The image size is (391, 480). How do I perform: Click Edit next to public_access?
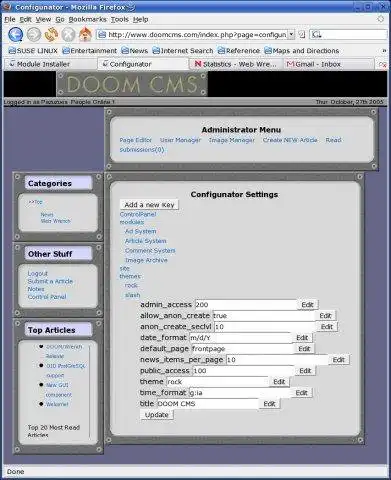pyautogui.click(x=305, y=370)
